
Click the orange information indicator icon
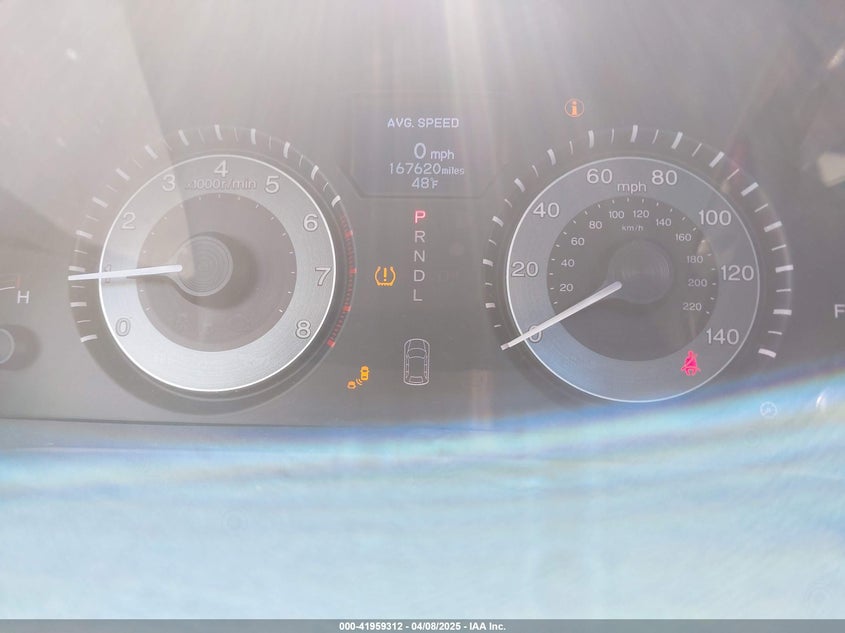tap(574, 108)
